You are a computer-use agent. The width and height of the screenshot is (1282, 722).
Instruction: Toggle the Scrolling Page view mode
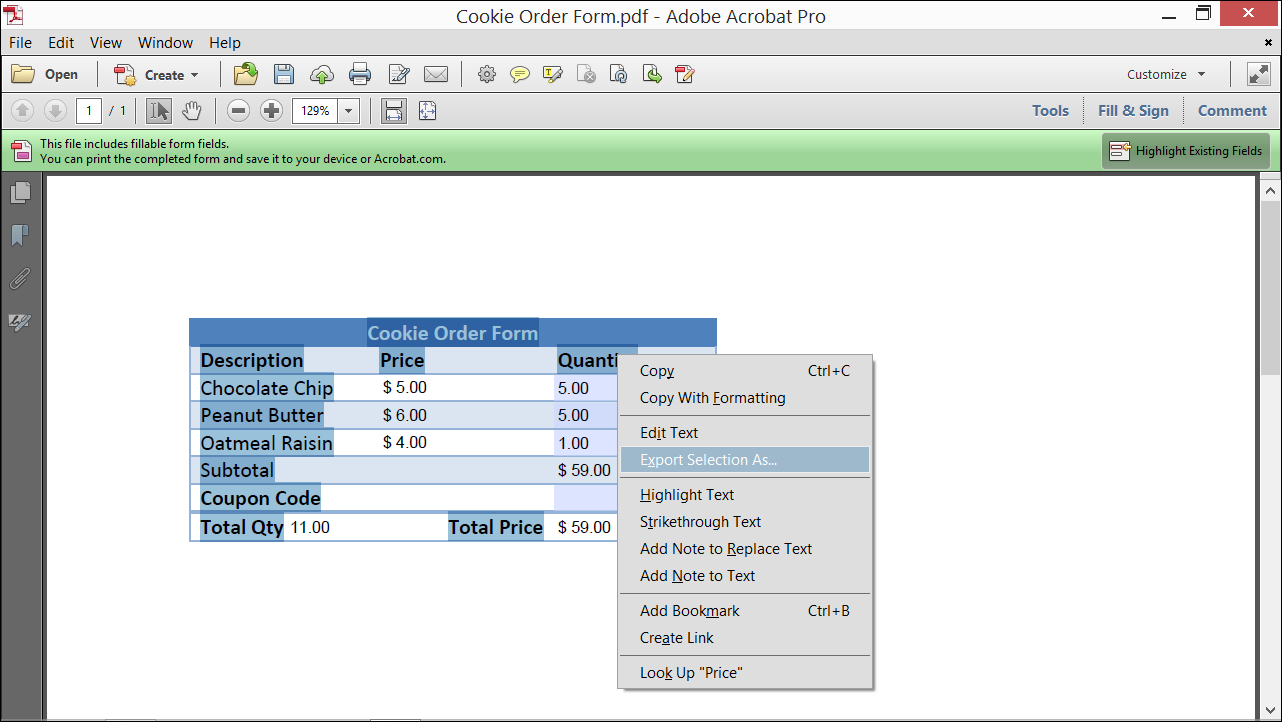tap(393, 110)
